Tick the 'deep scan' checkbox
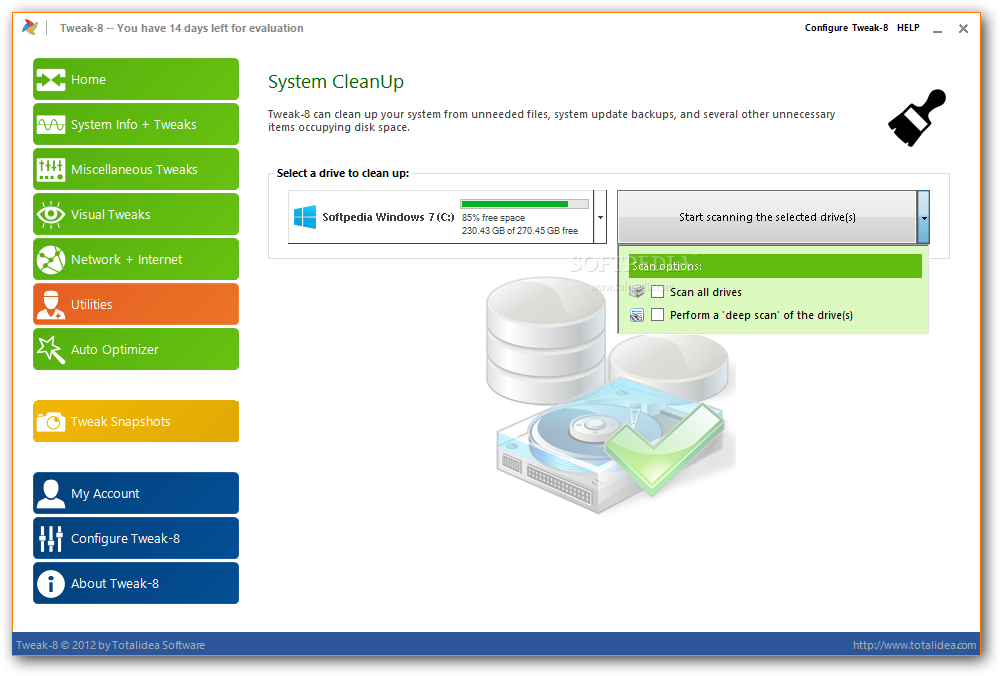Viewport: 1001px width, 676px height. coord(658,315)
